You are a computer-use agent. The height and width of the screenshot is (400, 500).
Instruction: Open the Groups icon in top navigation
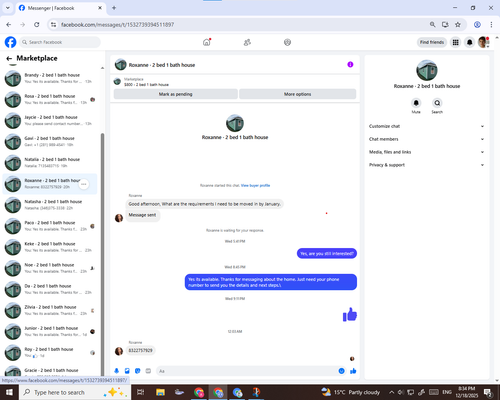point(287,42)
